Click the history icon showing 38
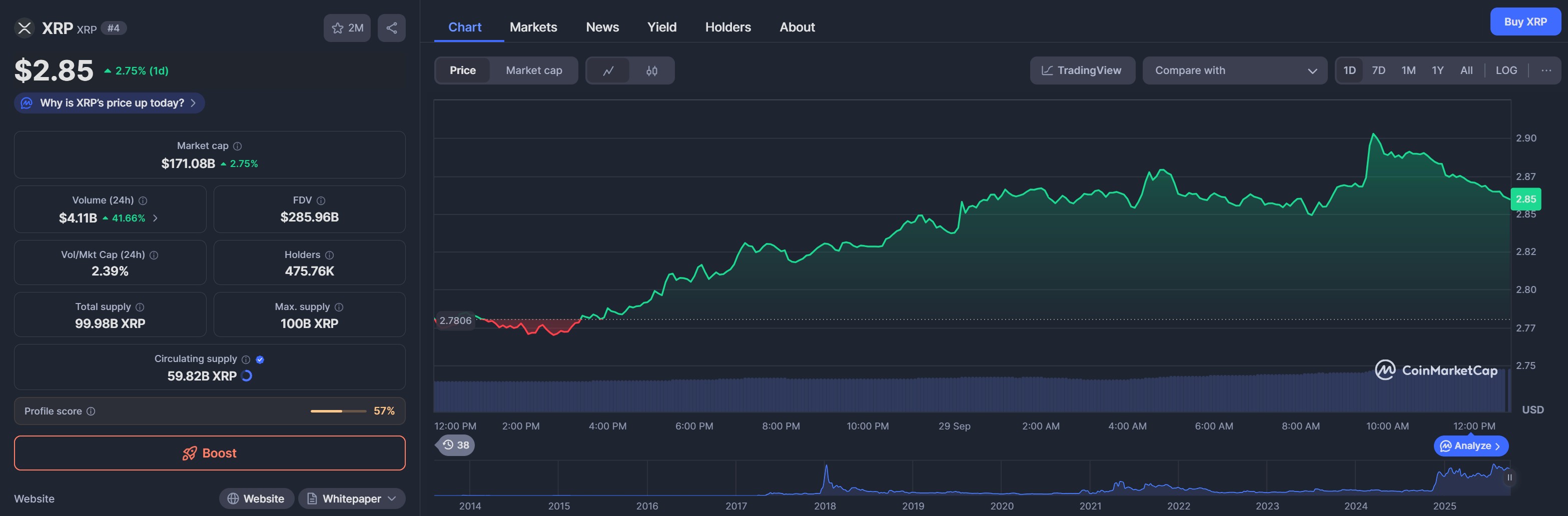The width and height of the screenshot is (1568, 516). [x=455, y=445]
